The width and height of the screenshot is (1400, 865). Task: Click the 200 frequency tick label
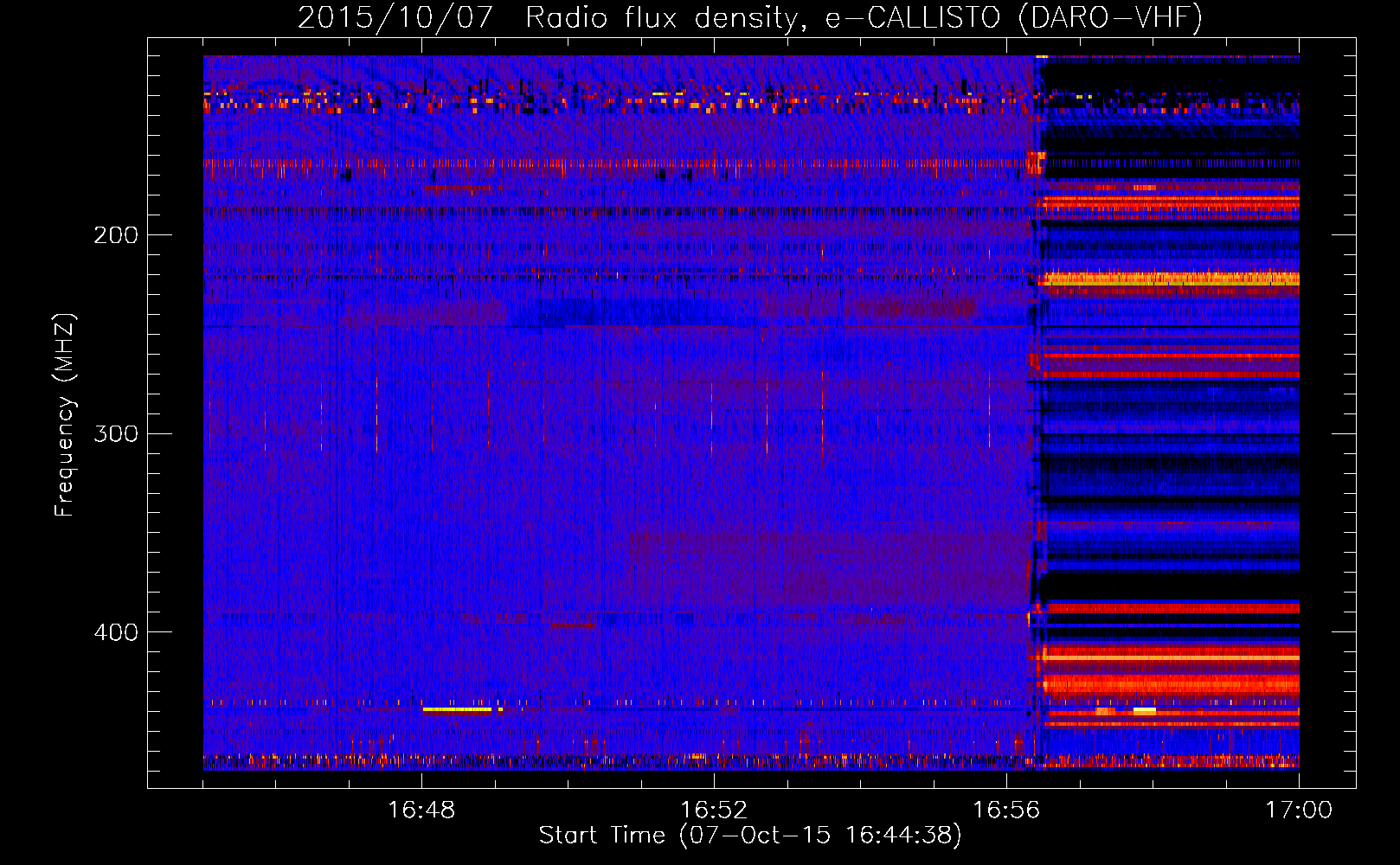[x=116, y=235]
